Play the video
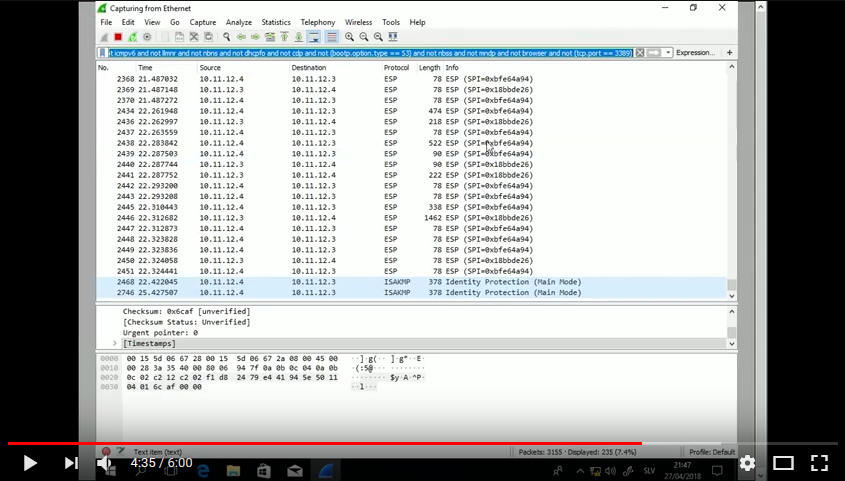 pyautogui.click(x=30, y=463)
